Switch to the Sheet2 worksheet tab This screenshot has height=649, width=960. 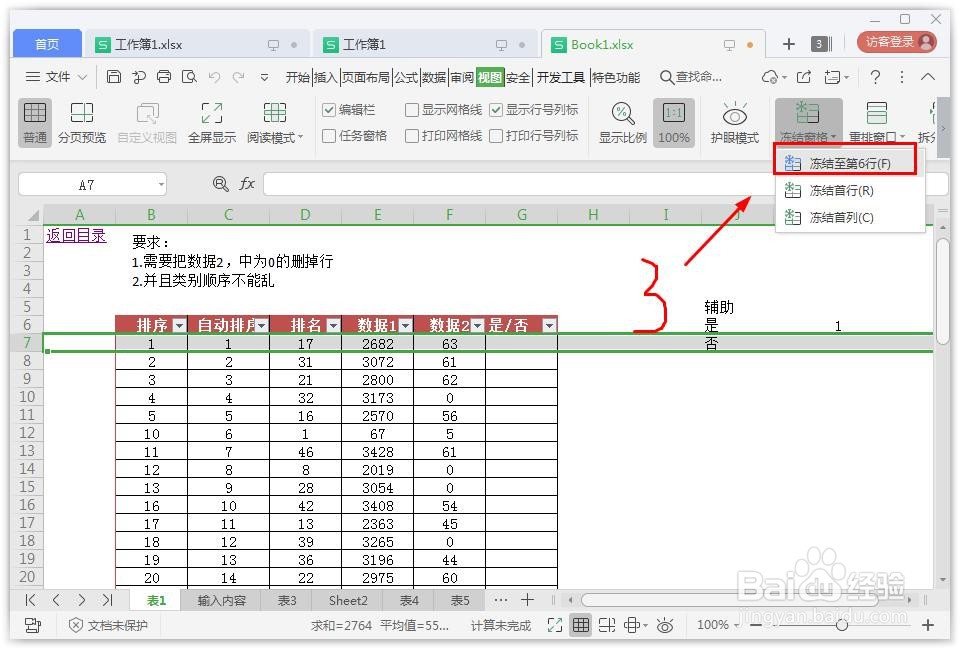pyautogui.click(x=347, y=600)
